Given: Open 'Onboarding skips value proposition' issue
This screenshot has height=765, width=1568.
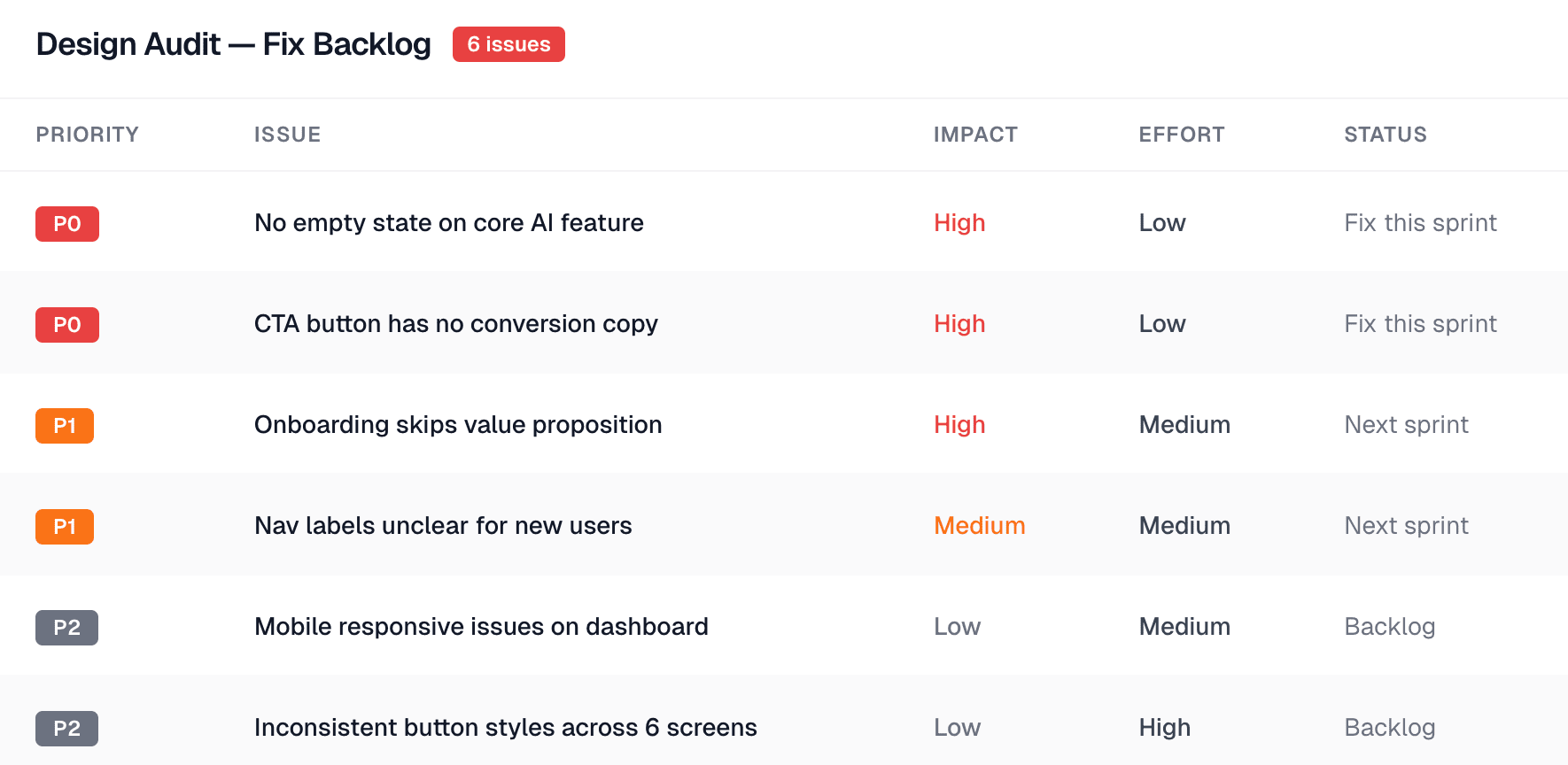Looking at the screenshot, I should [x=457, y=425].
